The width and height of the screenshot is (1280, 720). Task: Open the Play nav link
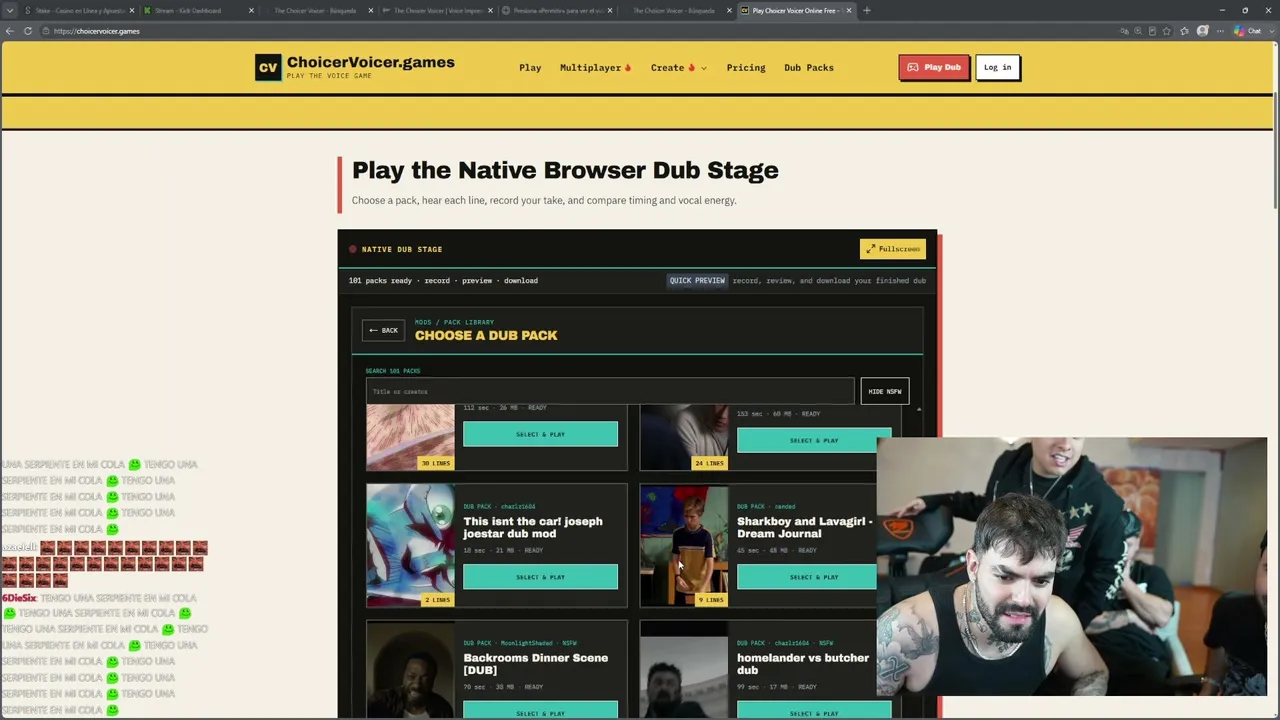pyautogui.click(x=530, y=68)
